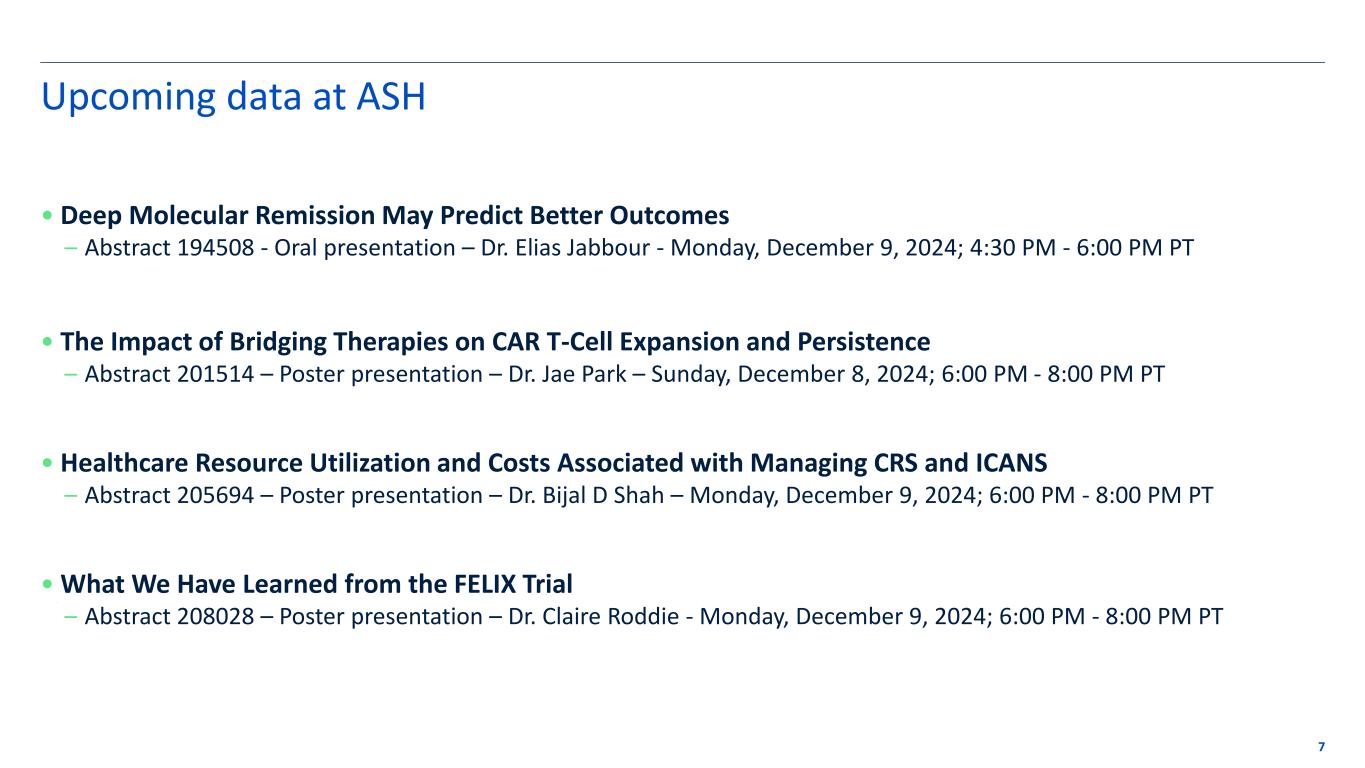Select "What We Have Learned from the FELIX Trial"
1365x768 pixels.
click(316, 583)
